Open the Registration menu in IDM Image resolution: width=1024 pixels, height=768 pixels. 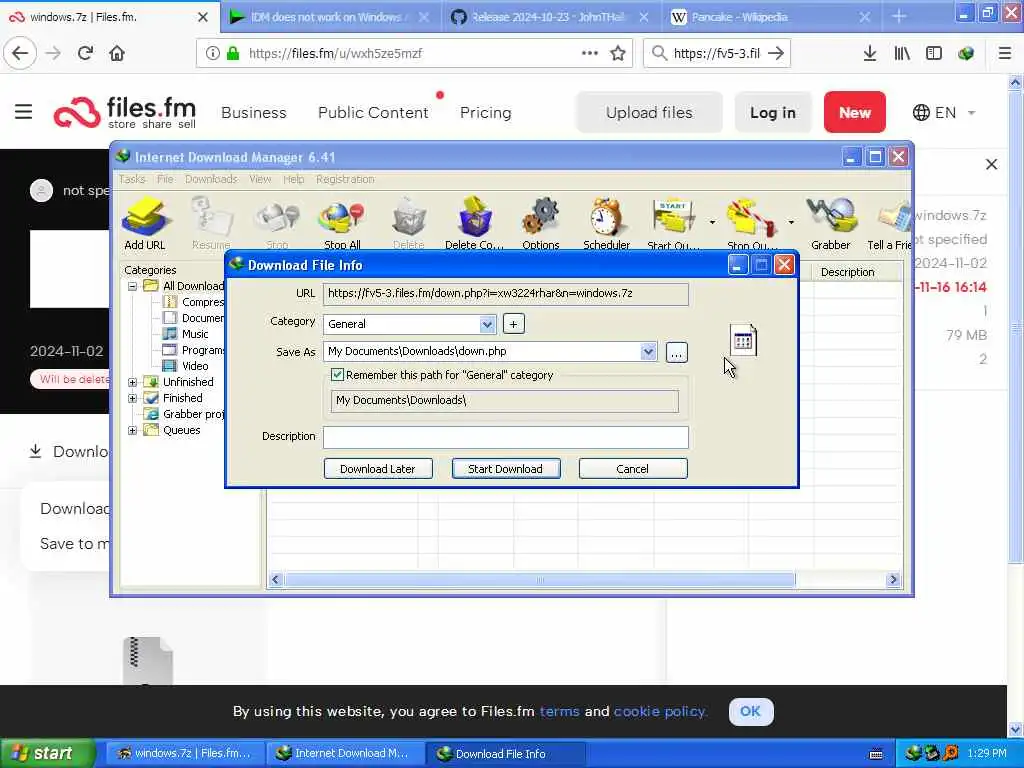[345, 179]
